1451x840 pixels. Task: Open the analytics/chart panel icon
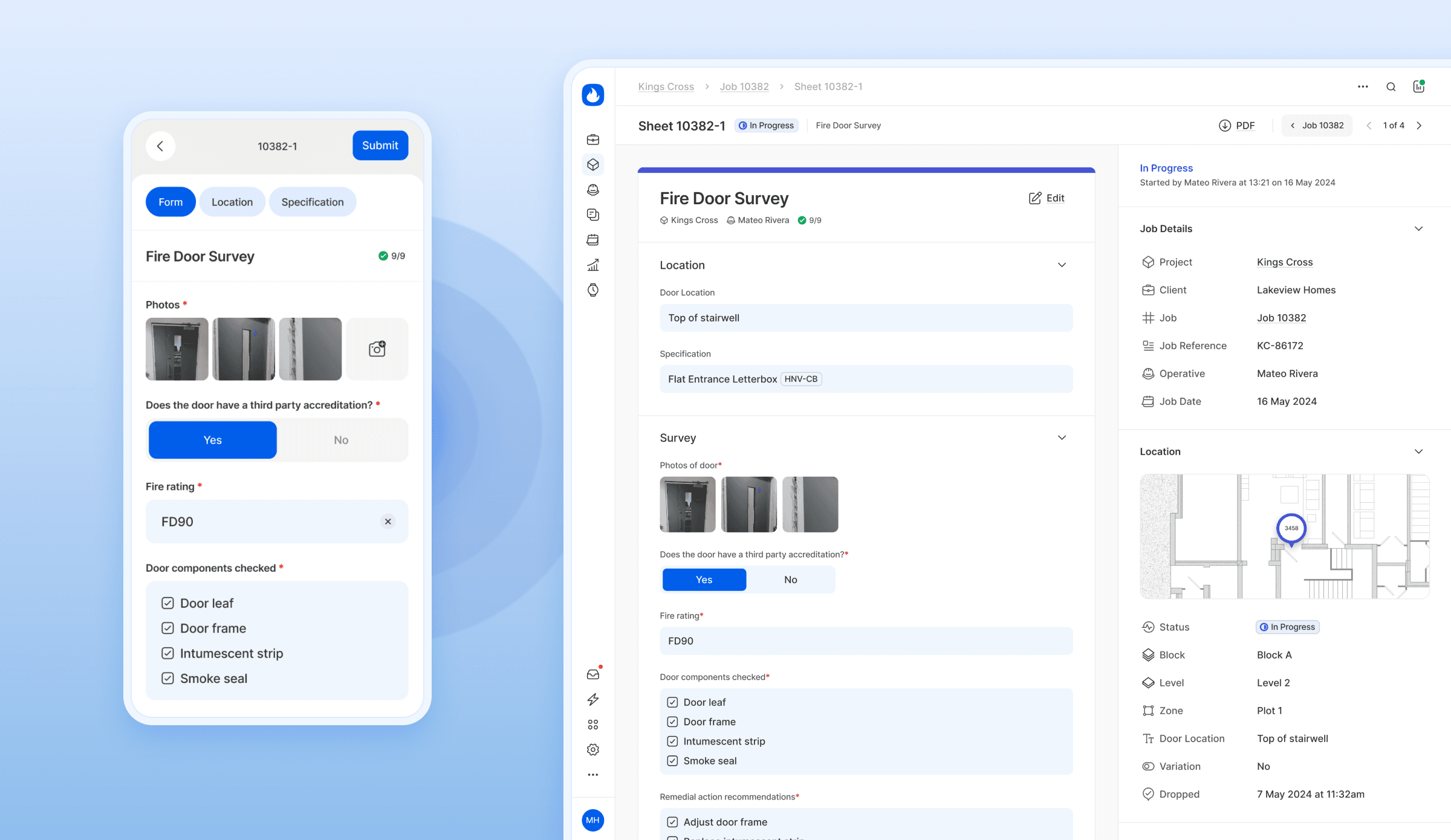[x=593, y=265]
